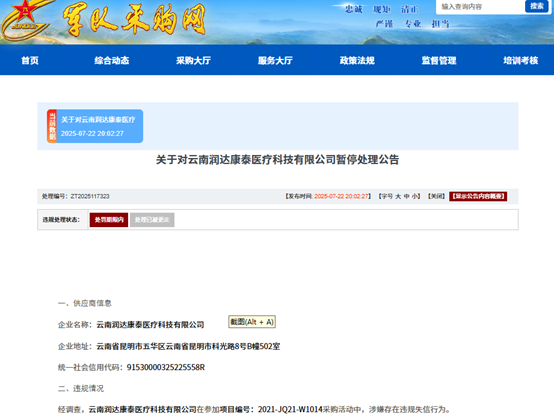Open the 服务大厅 navigation item
Image resolution: width=554 pixels, height=417 pixels.
[275, 60]
